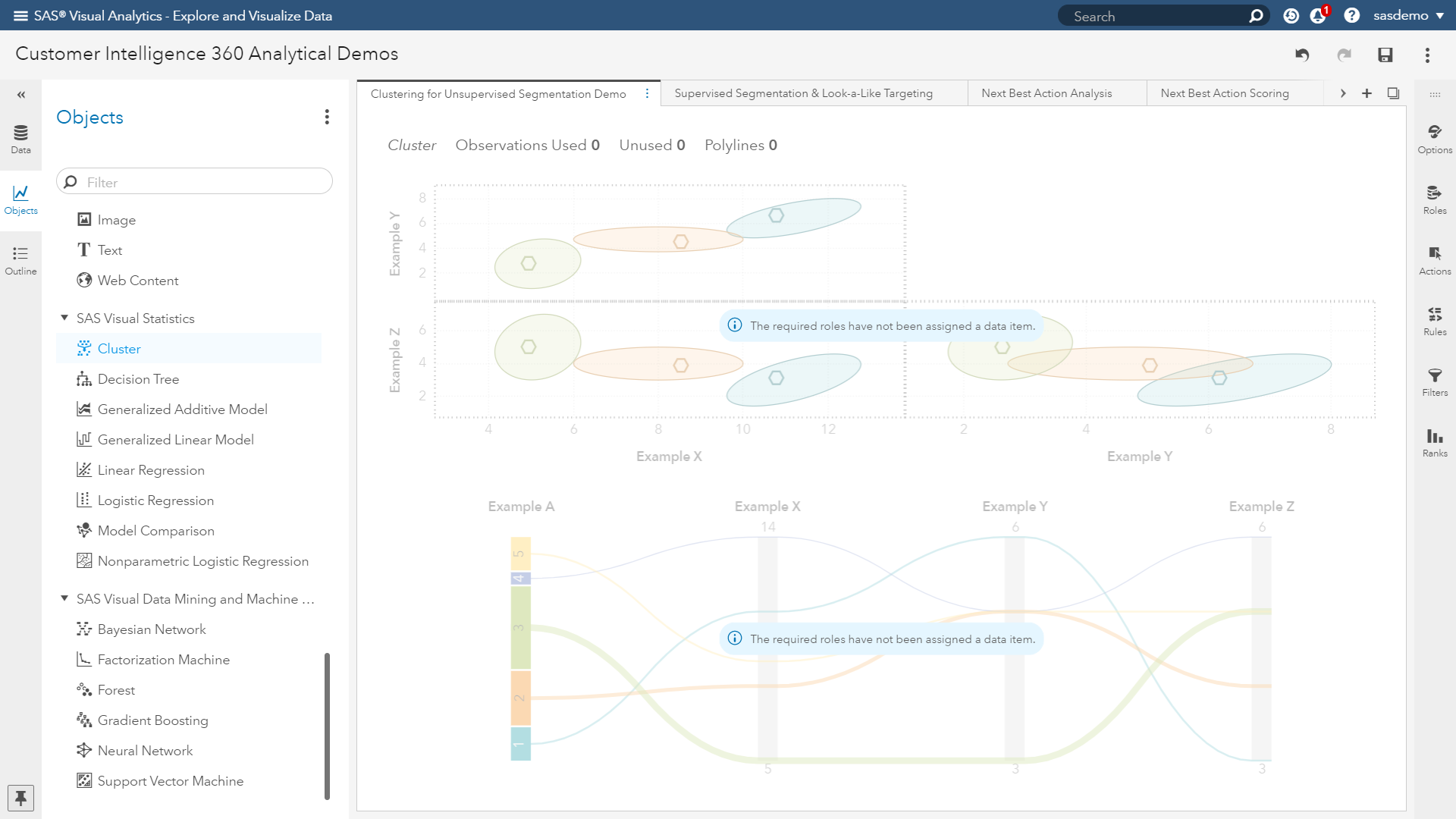Switch to Next Best Action Scoring tab
Viewport: 1456px width, 819px height.
pos(1225,93)
